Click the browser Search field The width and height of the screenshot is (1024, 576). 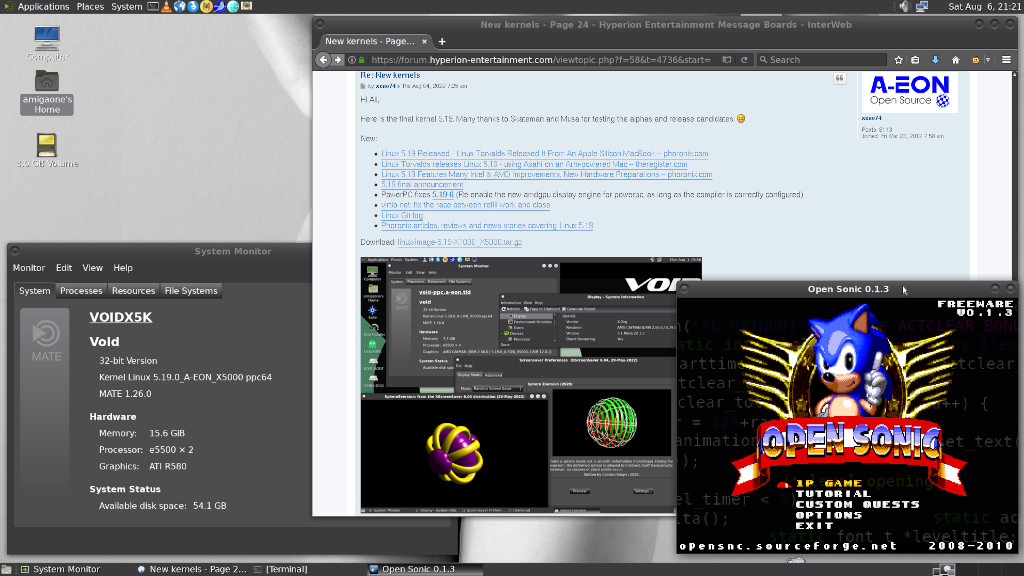(822, 59)
